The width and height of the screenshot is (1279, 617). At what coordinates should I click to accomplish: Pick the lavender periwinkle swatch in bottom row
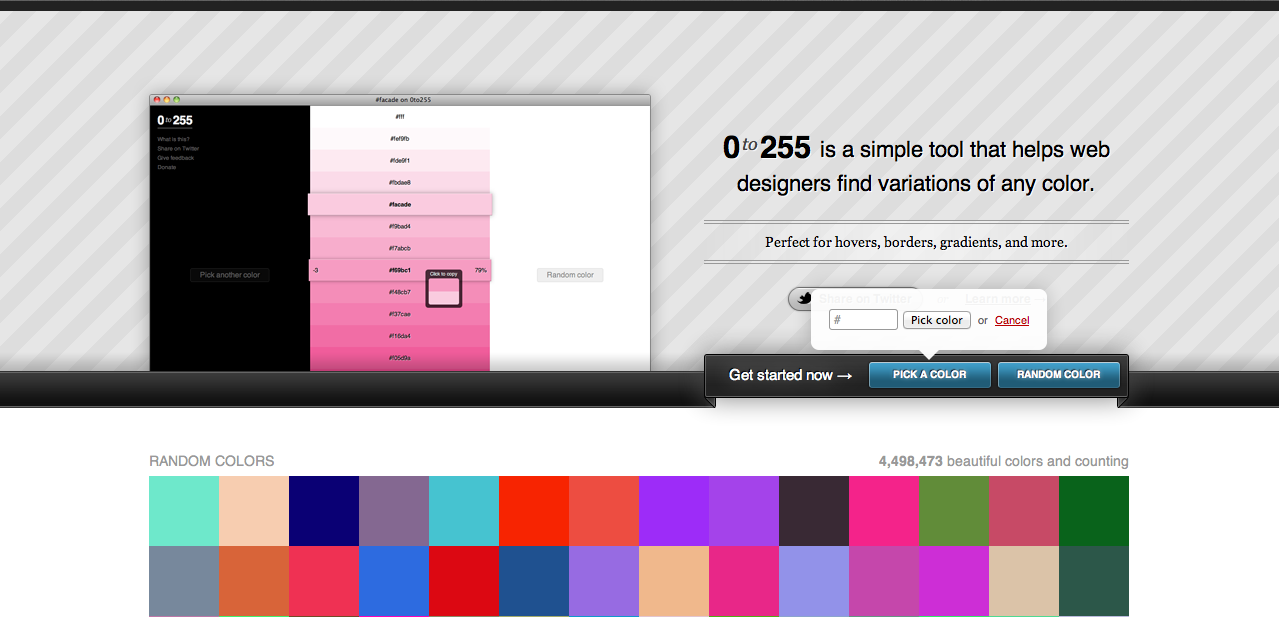pos(814,581)
